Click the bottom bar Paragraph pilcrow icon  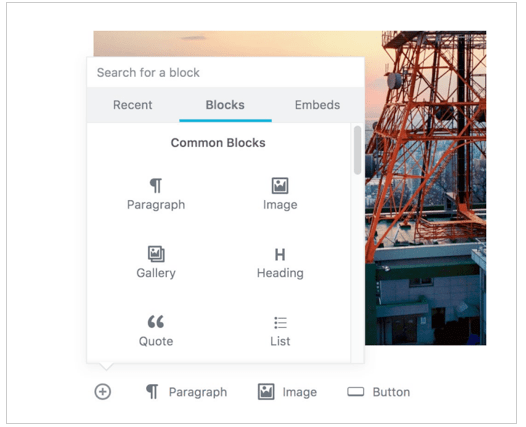(152, 391)
